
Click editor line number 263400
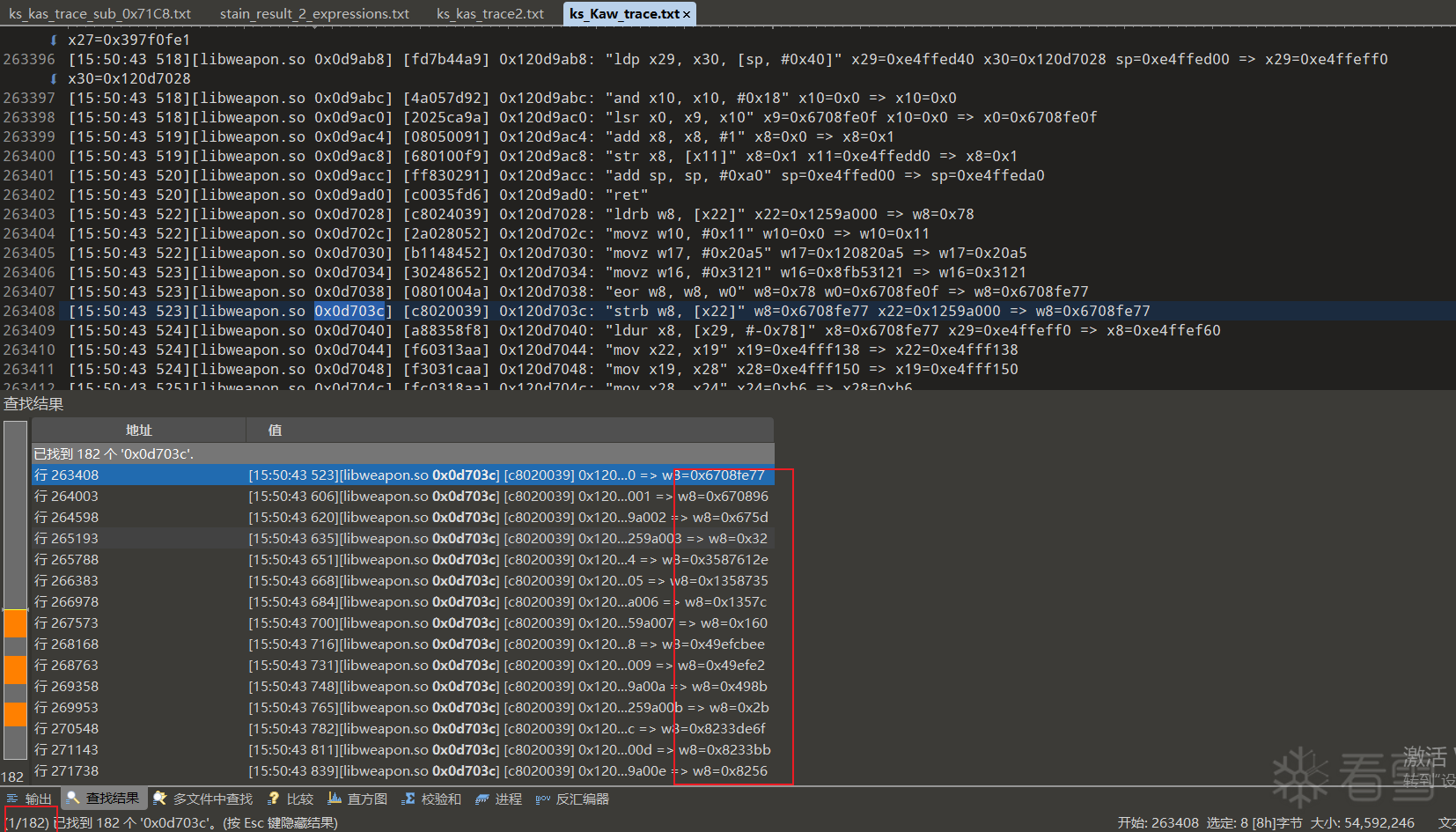(x=29, y=156)
